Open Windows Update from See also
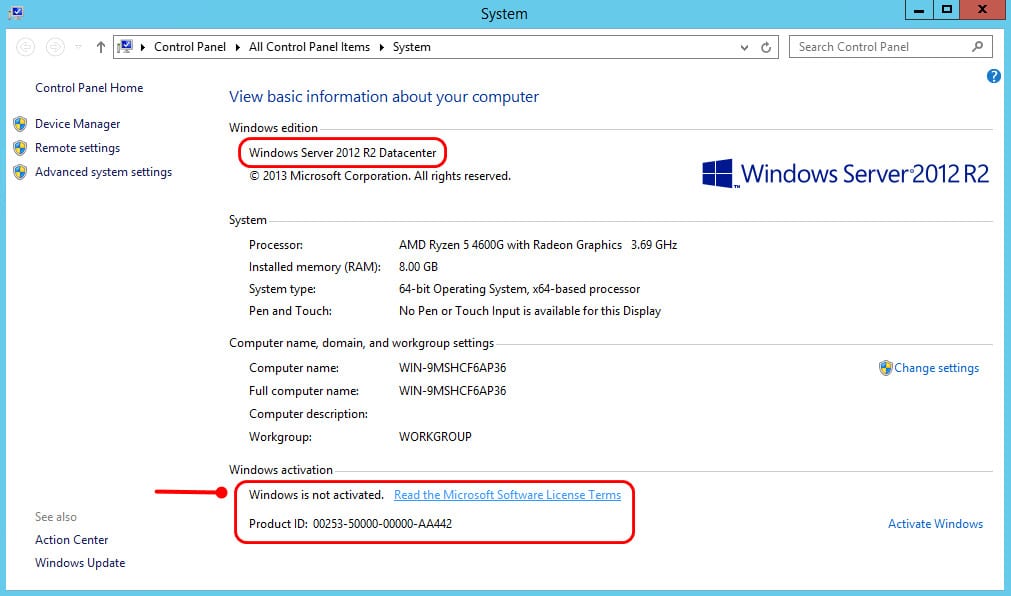This screenshot has height=596, width=1011. (x=80, y=562)
